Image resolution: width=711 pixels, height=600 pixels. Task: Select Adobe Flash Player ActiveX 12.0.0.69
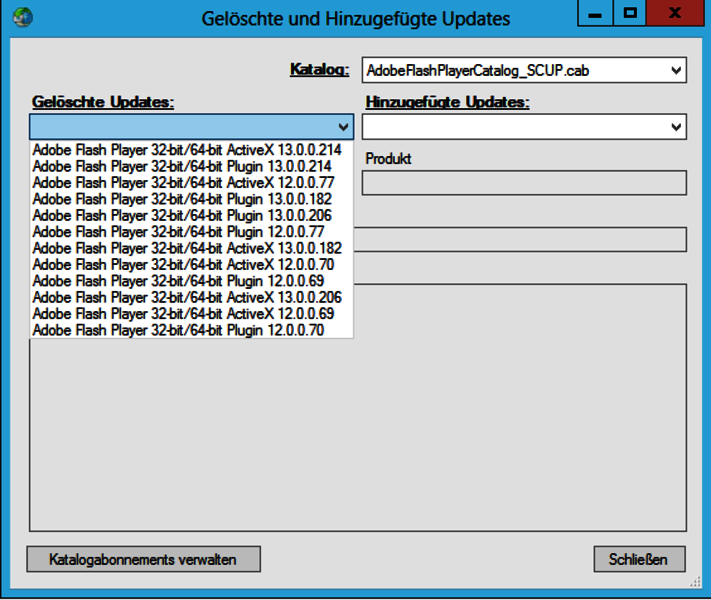coord(191,313)
